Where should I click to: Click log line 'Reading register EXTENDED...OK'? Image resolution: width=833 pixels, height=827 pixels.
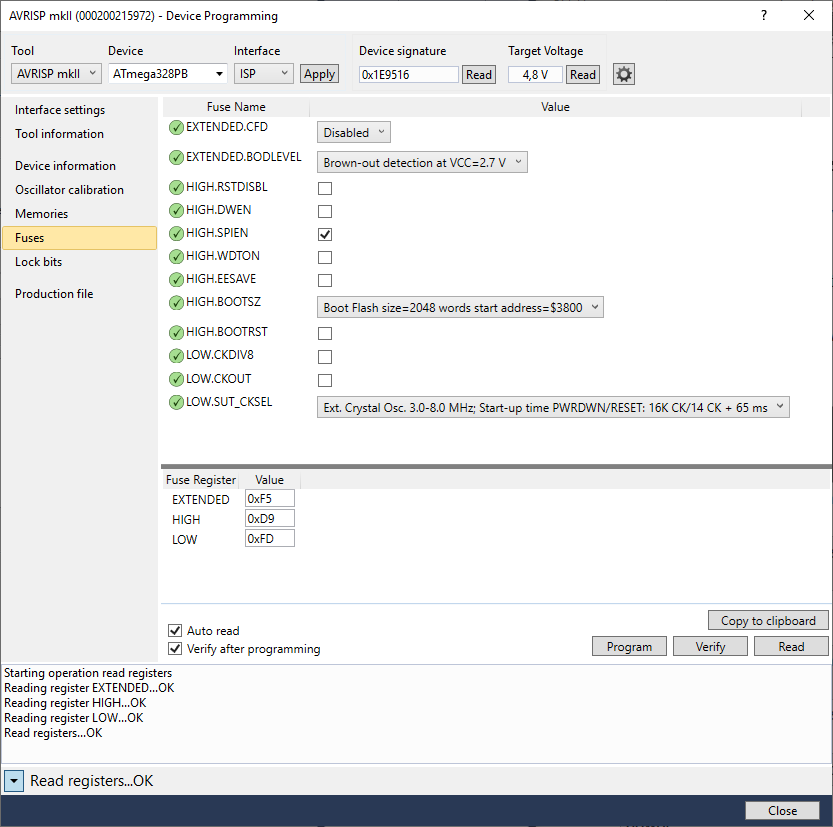[x=89, y=688]
